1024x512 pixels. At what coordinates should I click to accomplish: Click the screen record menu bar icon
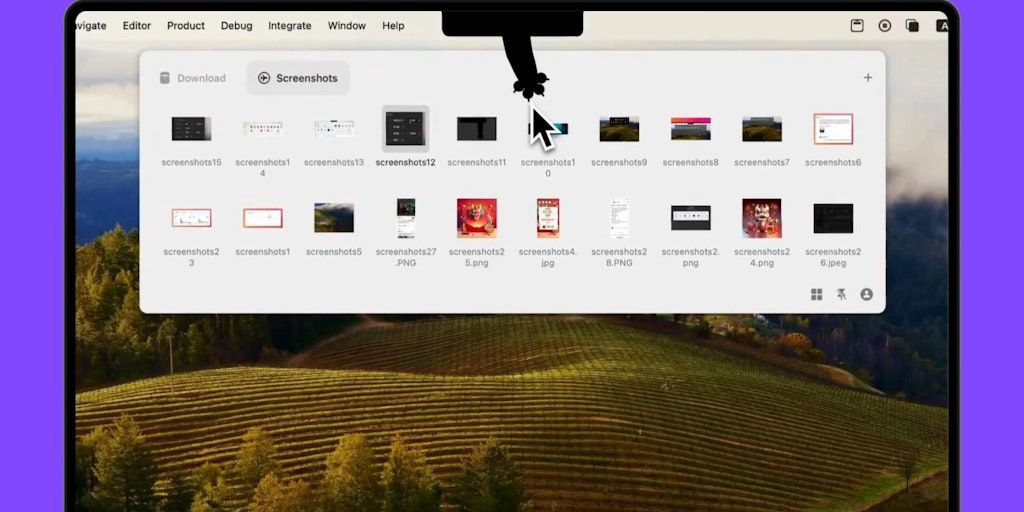(x=885, y=25)
